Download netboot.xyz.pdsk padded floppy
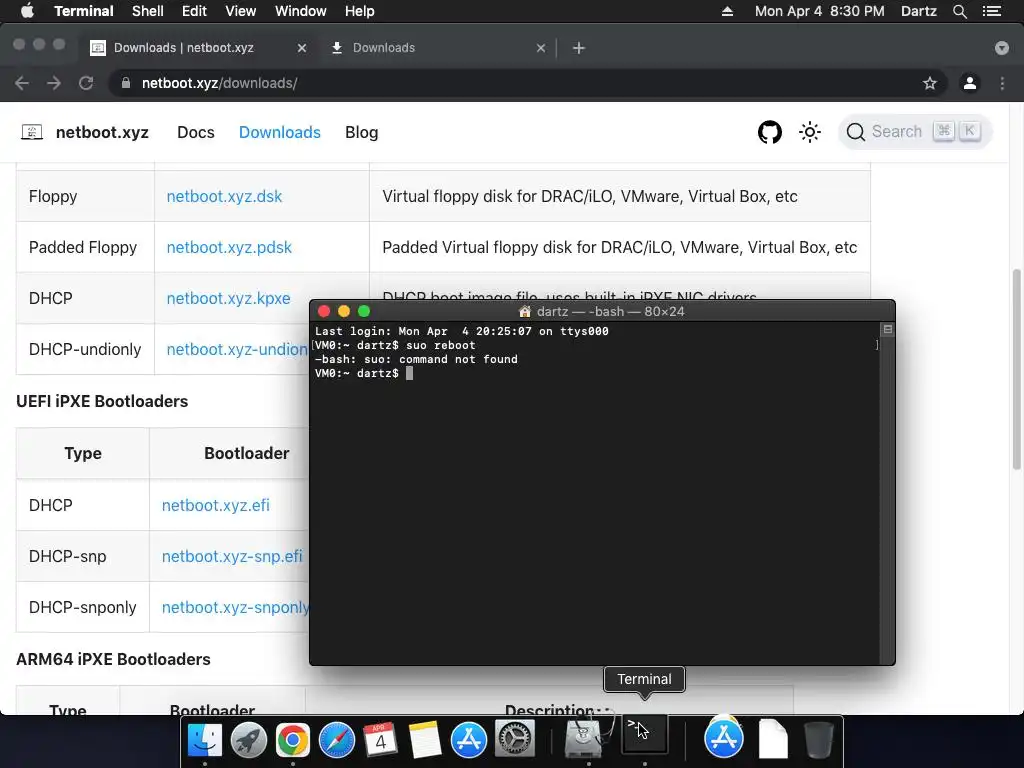The image size is (1024, 768). pyautogui.click(x=229, y=248)
